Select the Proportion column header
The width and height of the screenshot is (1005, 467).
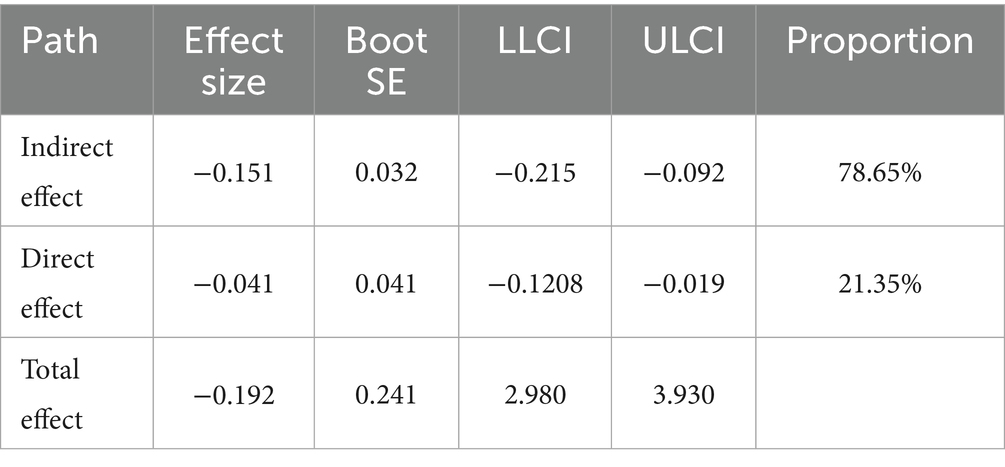879,41
